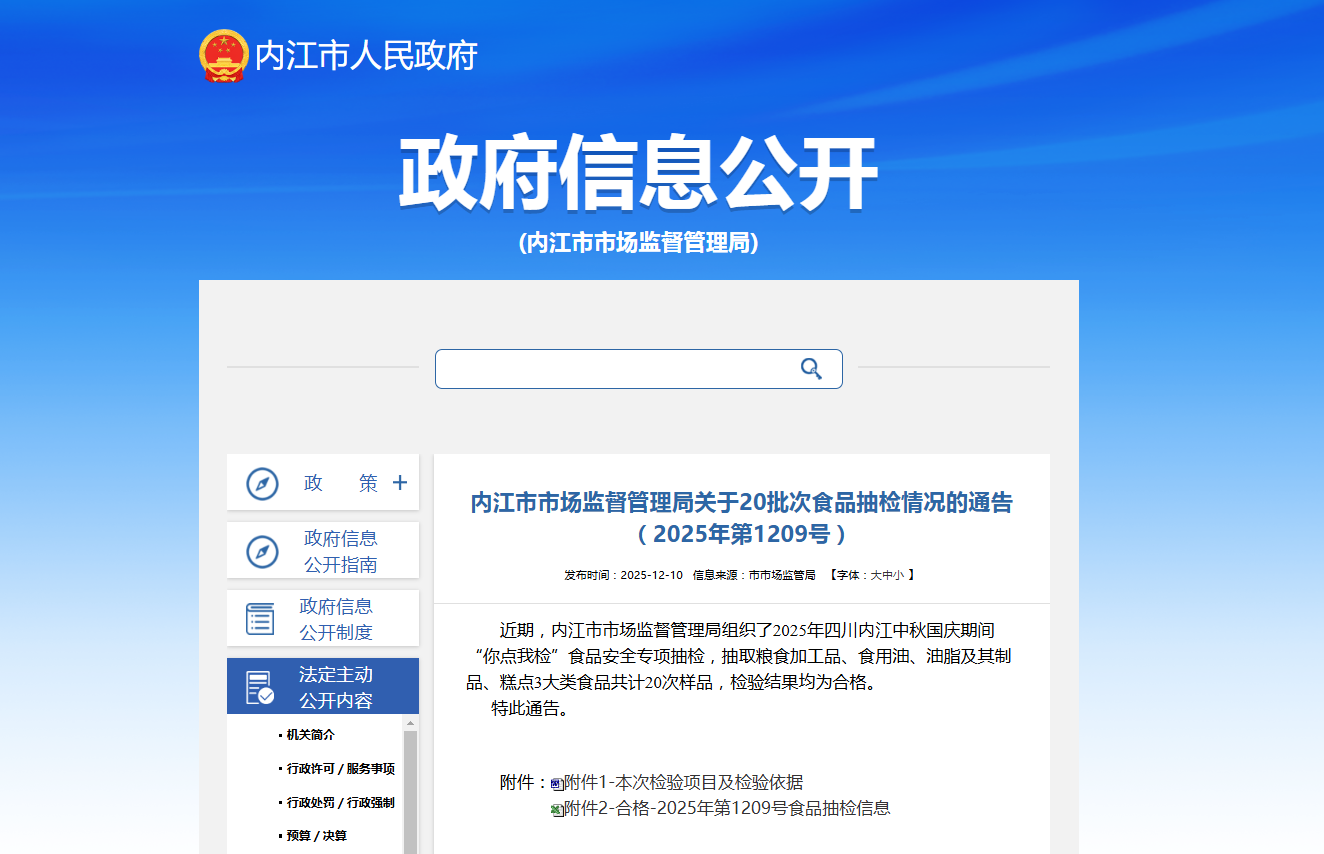
Task: Click the Excel file icon before 附件2
Action: pos(557,809)
